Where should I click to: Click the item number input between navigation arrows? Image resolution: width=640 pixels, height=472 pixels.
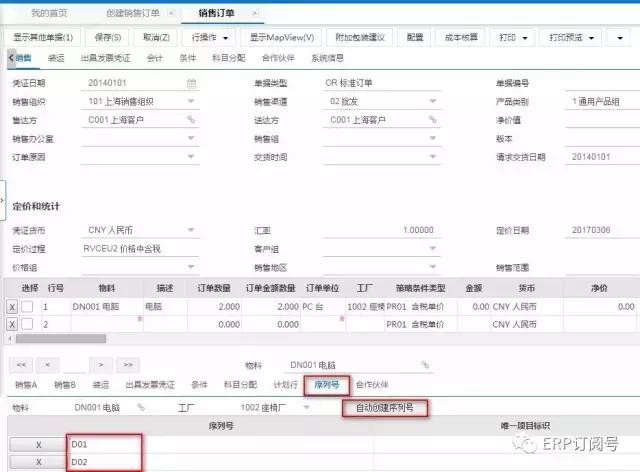pos(74,365)
